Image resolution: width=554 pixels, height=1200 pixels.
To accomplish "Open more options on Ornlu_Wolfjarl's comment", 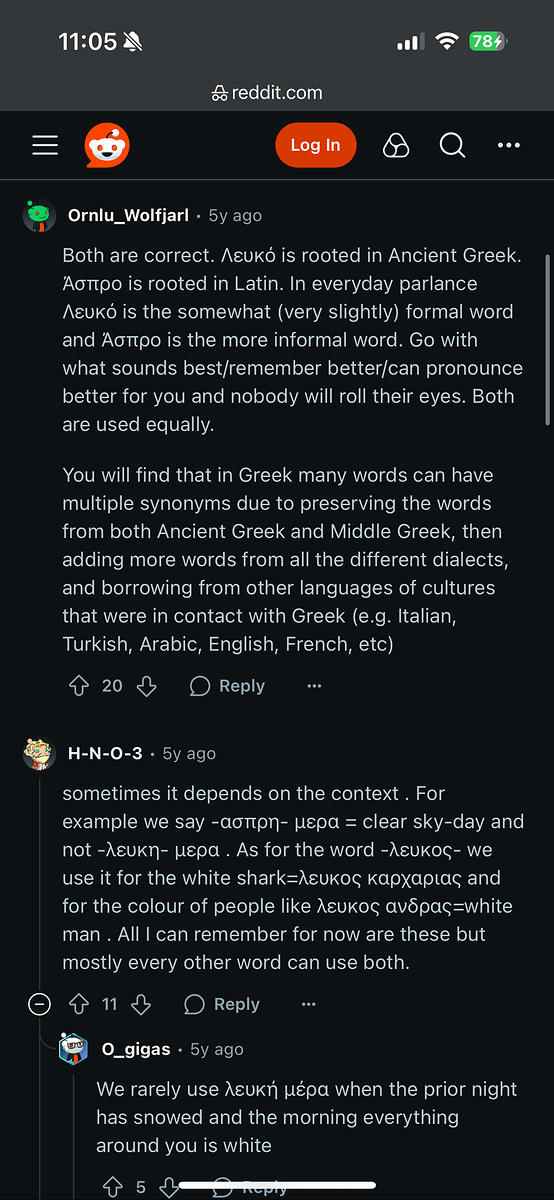I will tap(314, 686).
